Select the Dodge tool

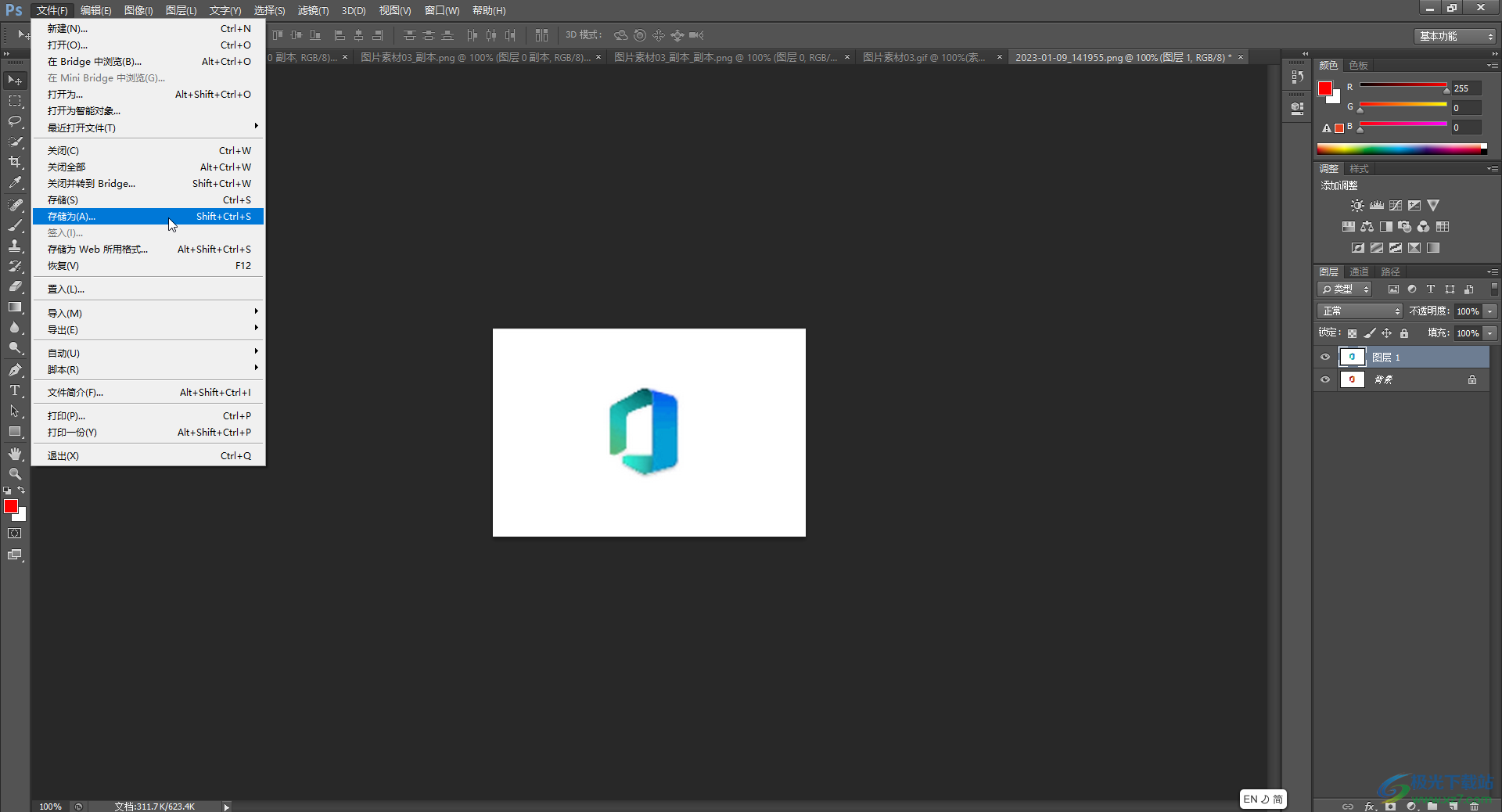tap(15, 347)
